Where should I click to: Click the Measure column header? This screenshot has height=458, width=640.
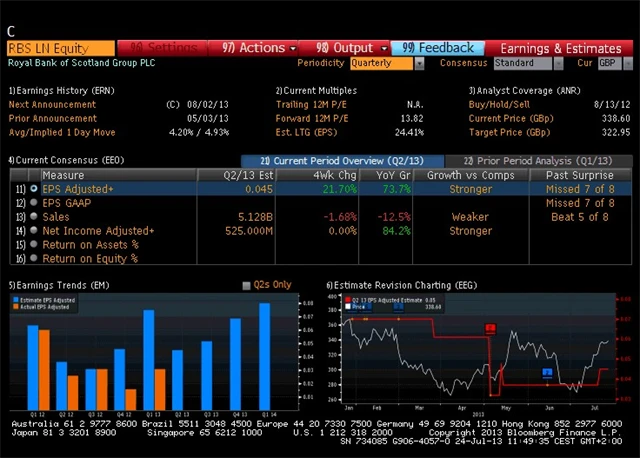(x=118, y=175)
